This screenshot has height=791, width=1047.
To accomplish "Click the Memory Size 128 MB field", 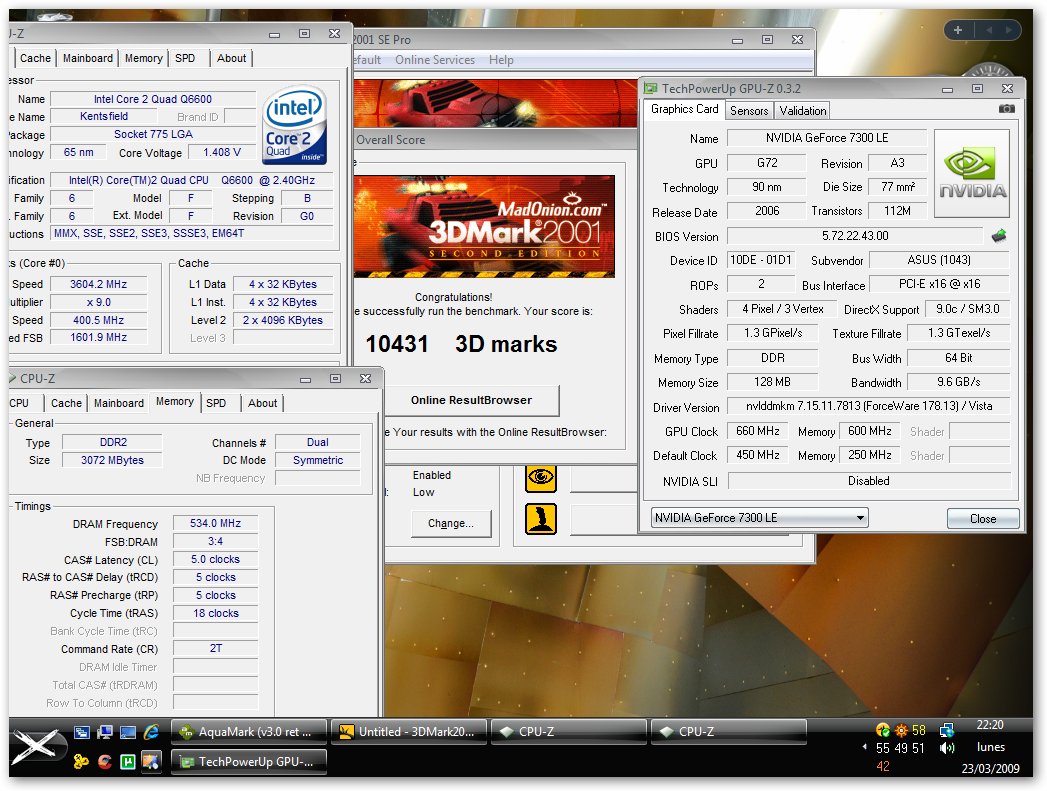I will click(772, 382).
